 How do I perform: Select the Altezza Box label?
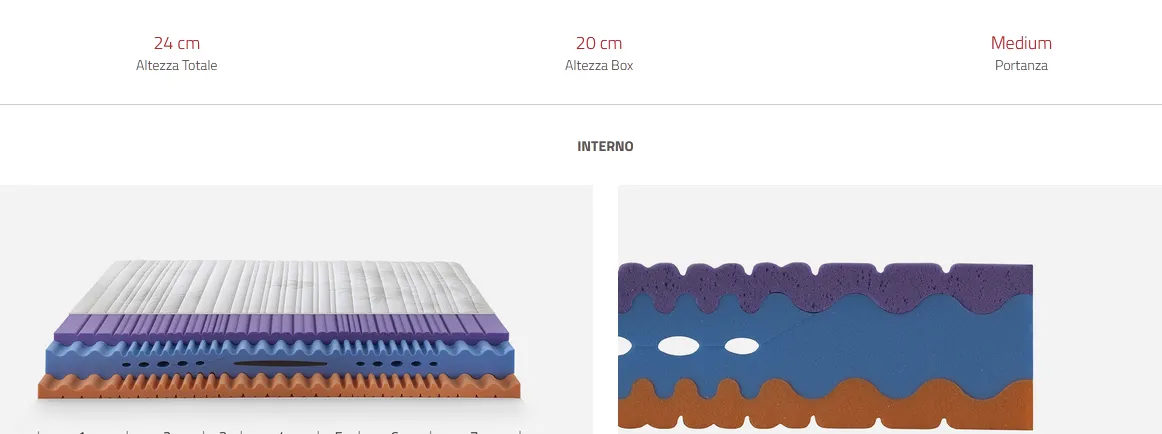click(x=599, y=65)
